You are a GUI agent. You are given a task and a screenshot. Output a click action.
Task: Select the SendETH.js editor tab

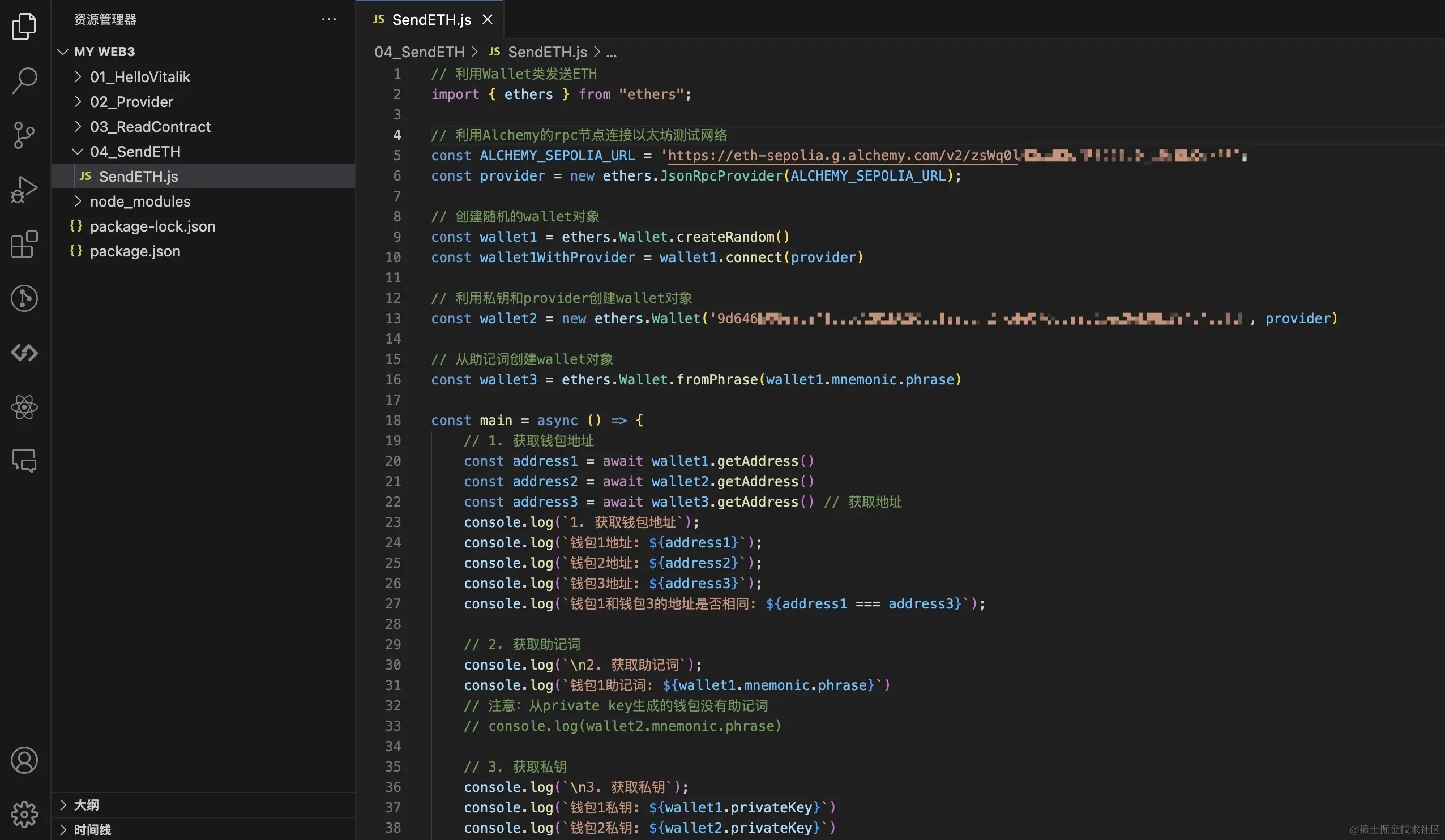coord(430,19)
